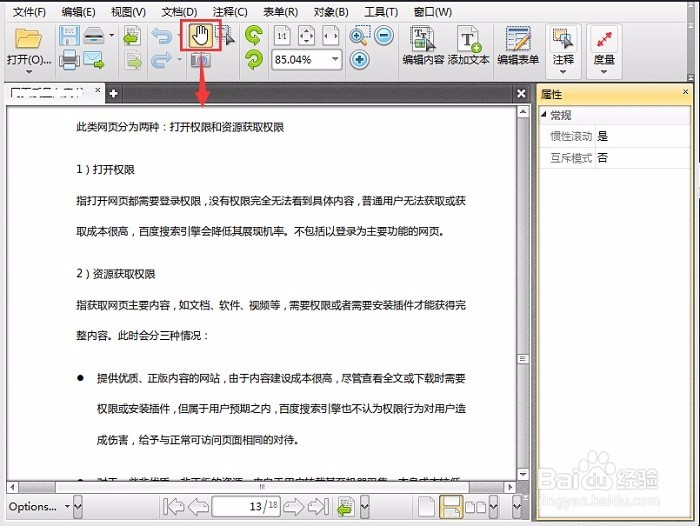This screenshot has height=526, width=700.
Task: Click the Snapshot camera icon
Action: (200, 60)
